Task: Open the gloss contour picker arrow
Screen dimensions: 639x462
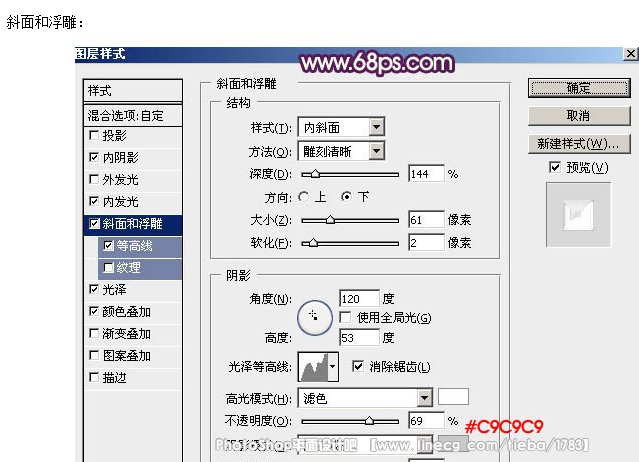Action: click(x=332, y=367)
